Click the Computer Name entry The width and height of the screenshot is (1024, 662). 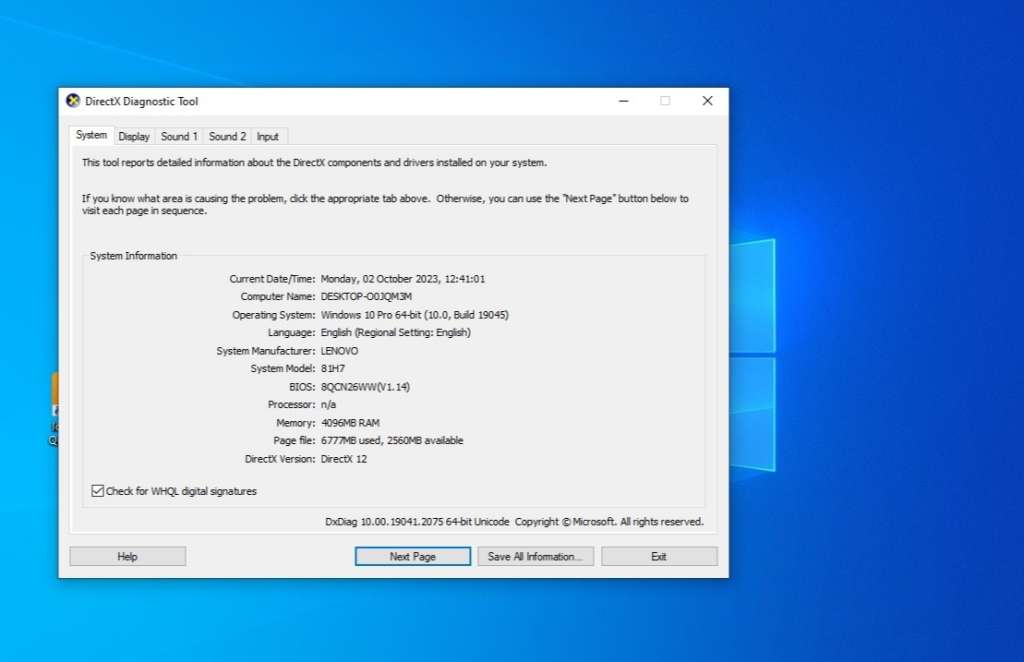pos(365,296)
